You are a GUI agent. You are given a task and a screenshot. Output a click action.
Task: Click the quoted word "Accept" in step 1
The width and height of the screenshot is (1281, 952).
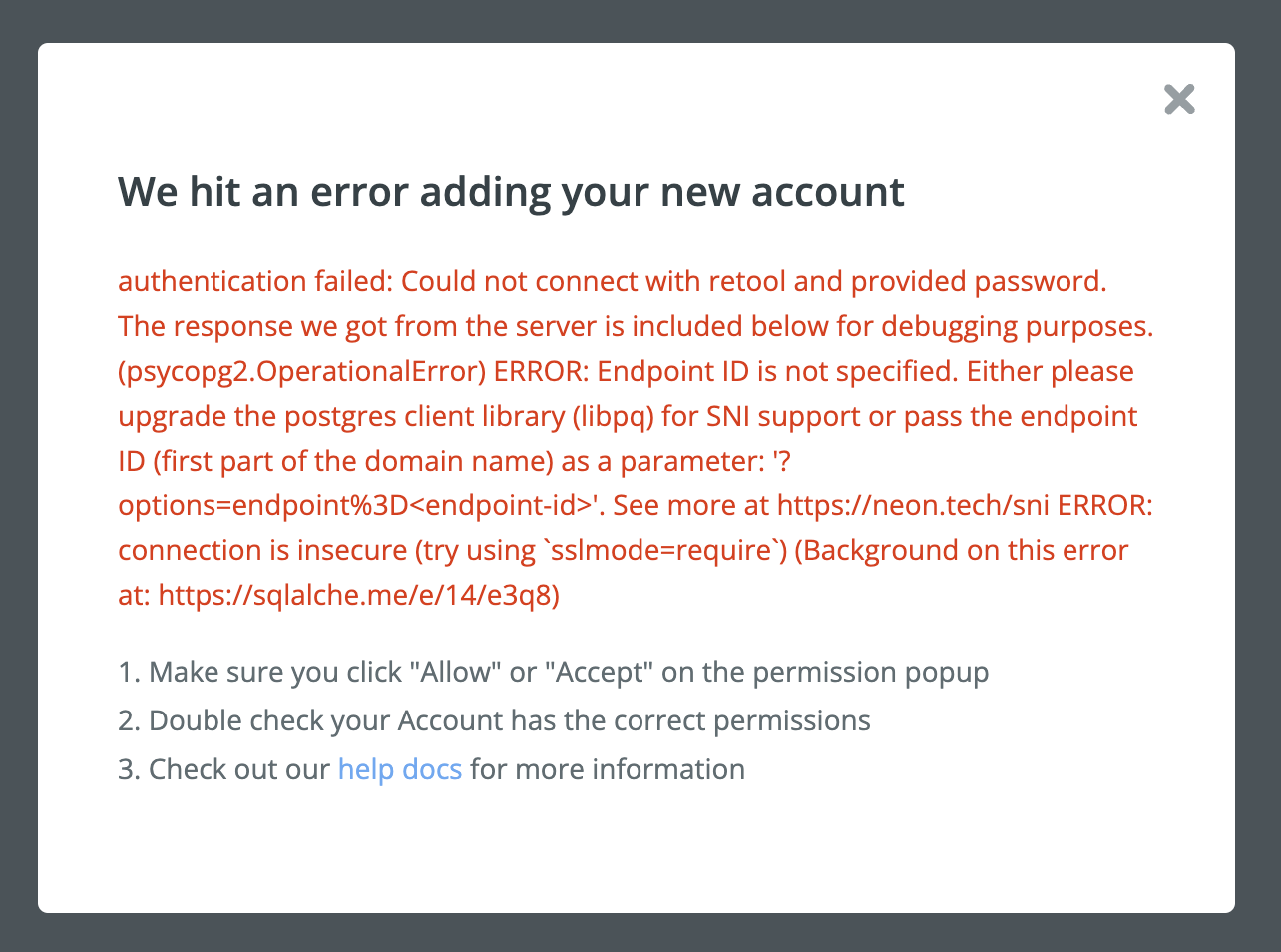599,672
